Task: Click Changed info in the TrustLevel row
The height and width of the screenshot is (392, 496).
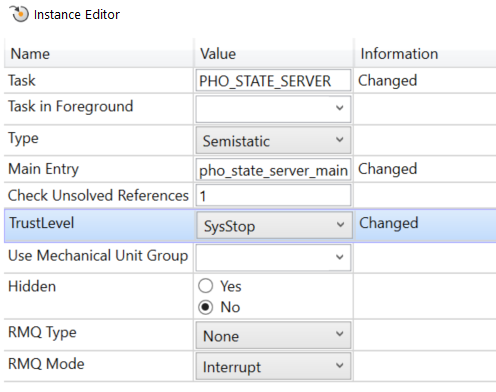Action: click(x=388, y=223)
